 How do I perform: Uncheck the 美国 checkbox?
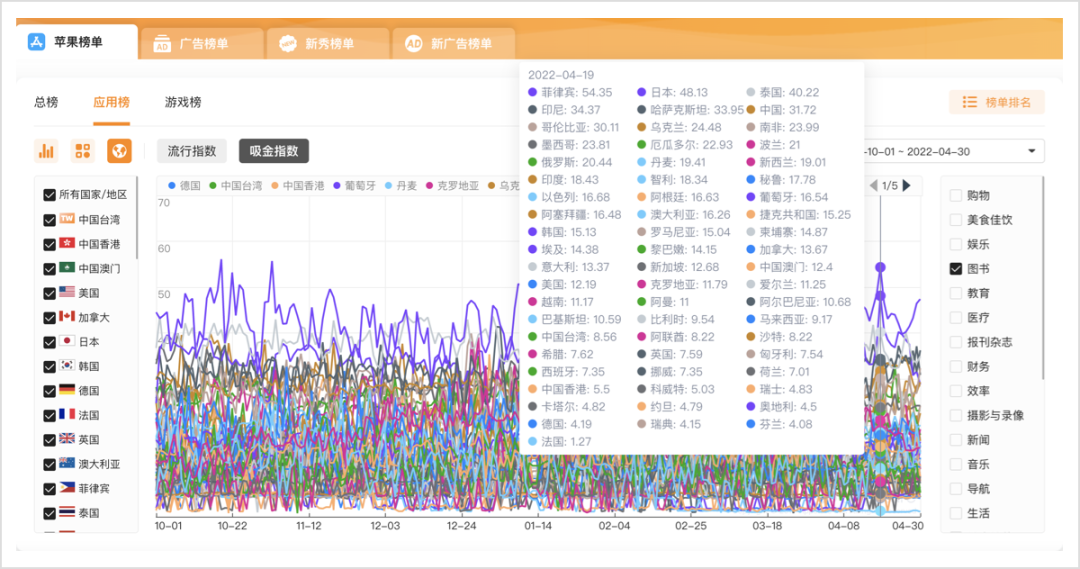click(x=49, y=293)
